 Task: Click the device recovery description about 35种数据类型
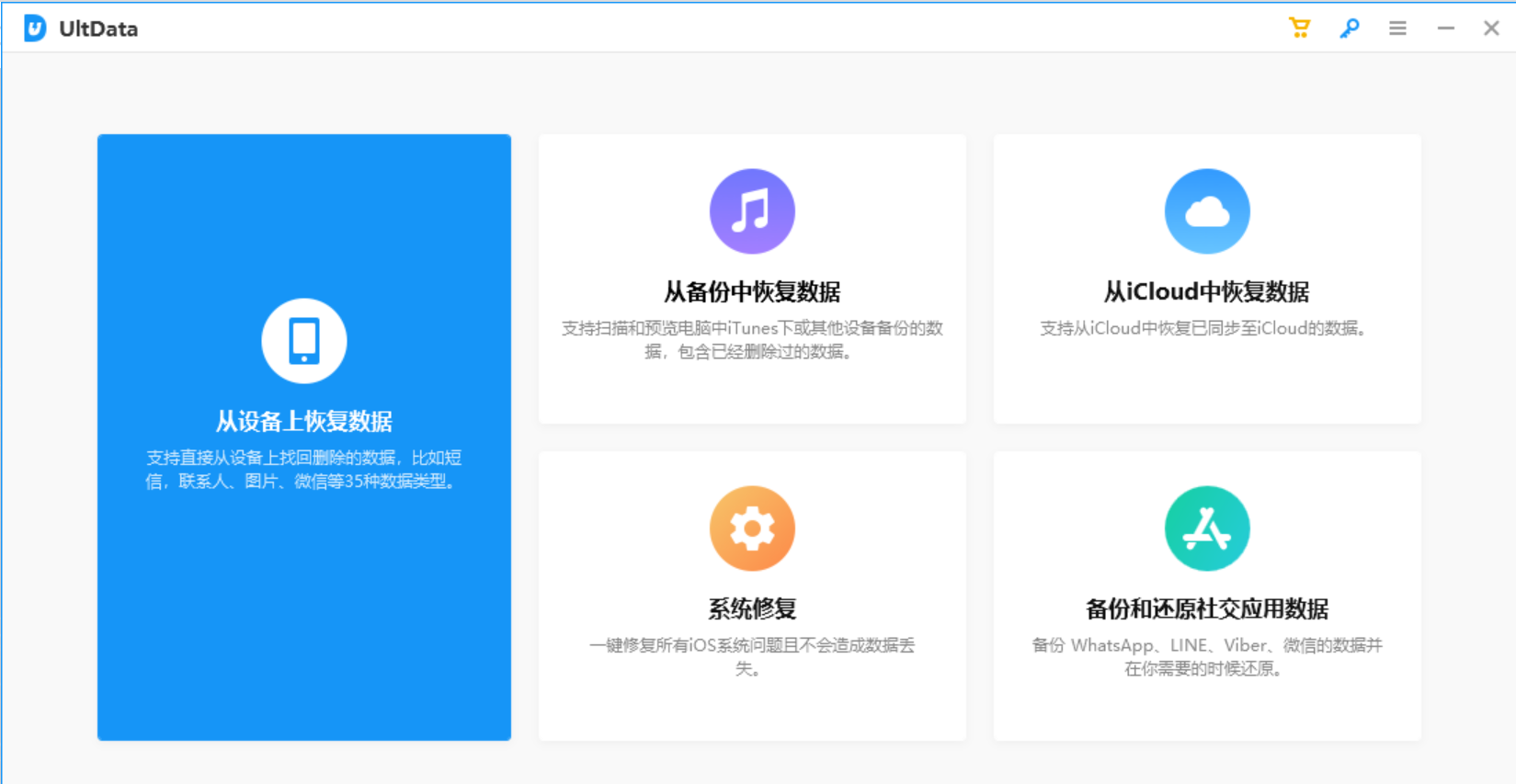[x=304, y=470]
